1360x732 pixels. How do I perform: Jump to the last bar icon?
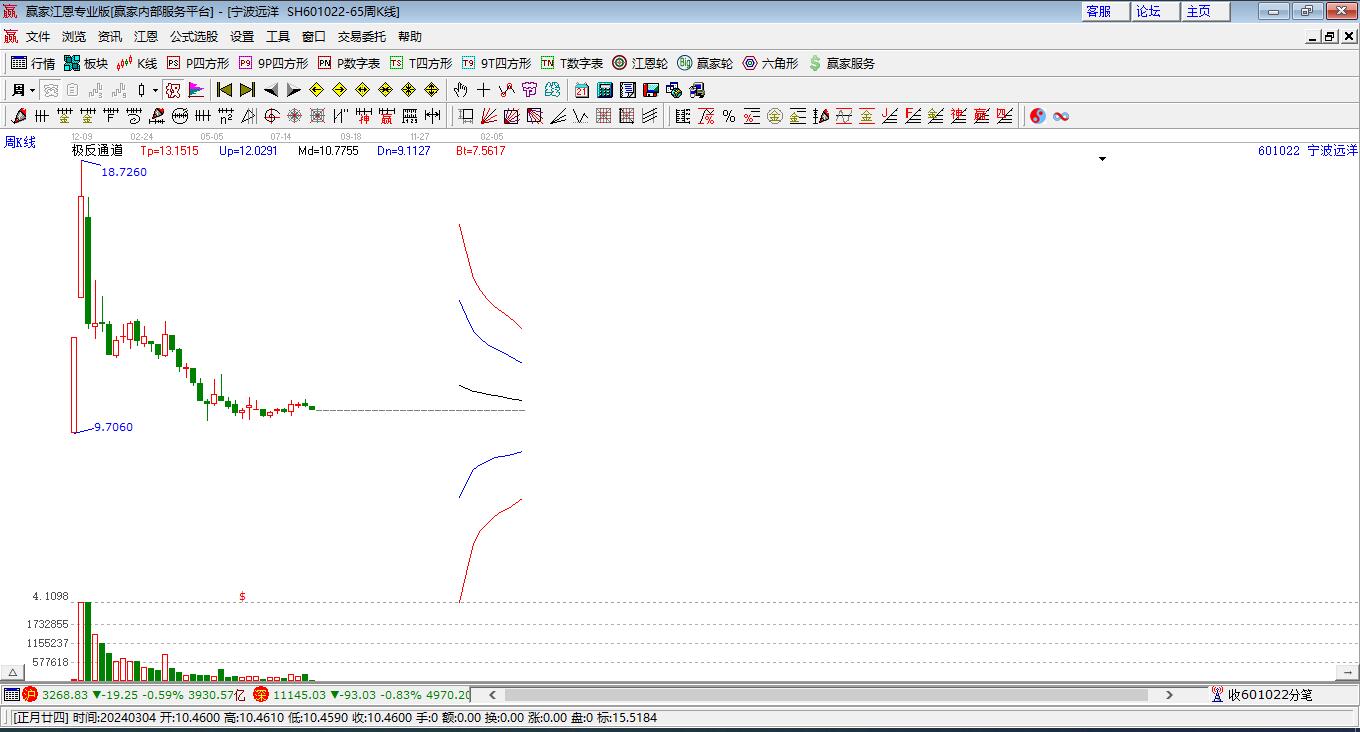click(x=247, y=90)
